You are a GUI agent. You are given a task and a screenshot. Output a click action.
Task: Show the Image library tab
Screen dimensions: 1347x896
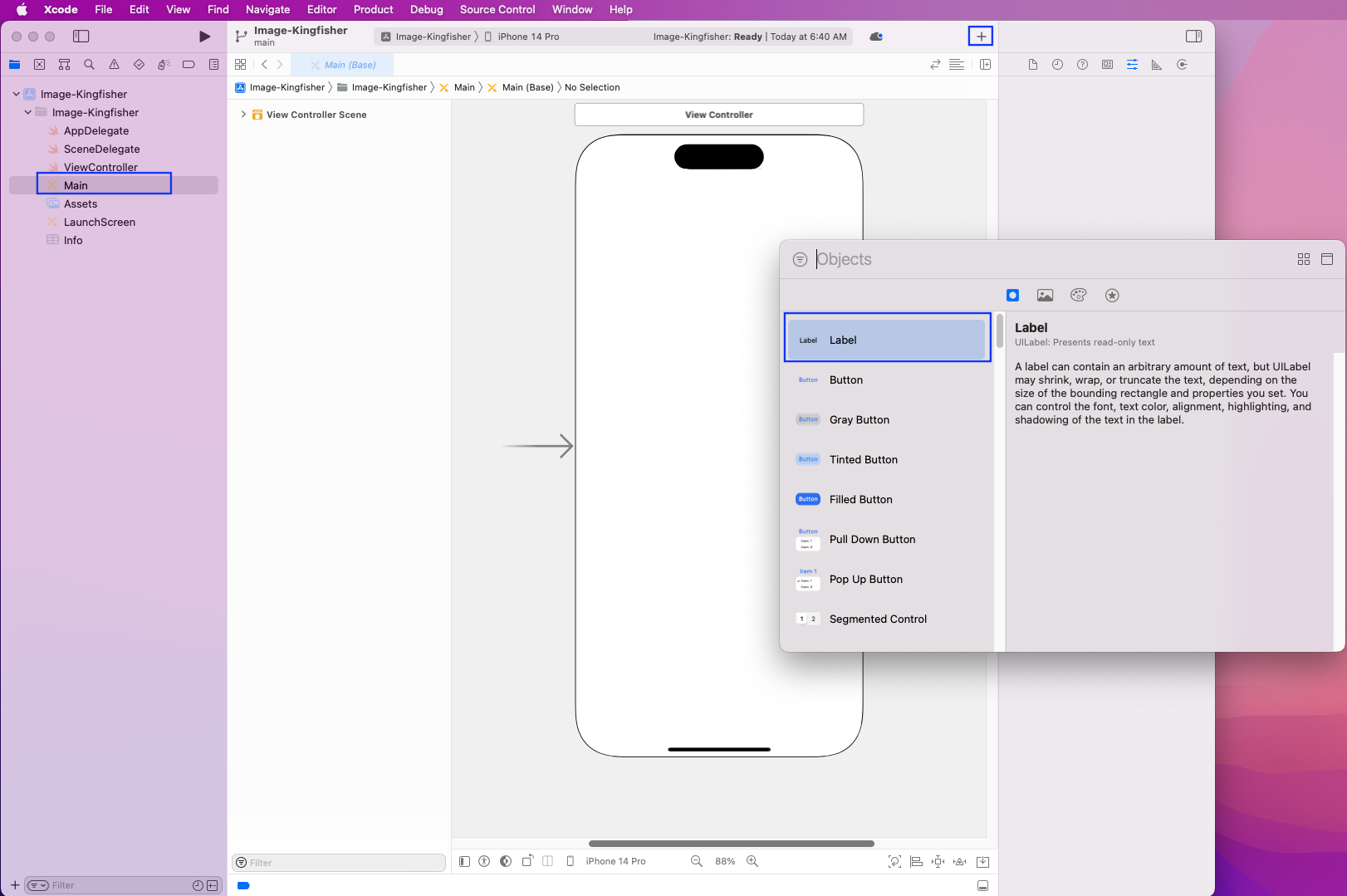(x=1045, y=295)
